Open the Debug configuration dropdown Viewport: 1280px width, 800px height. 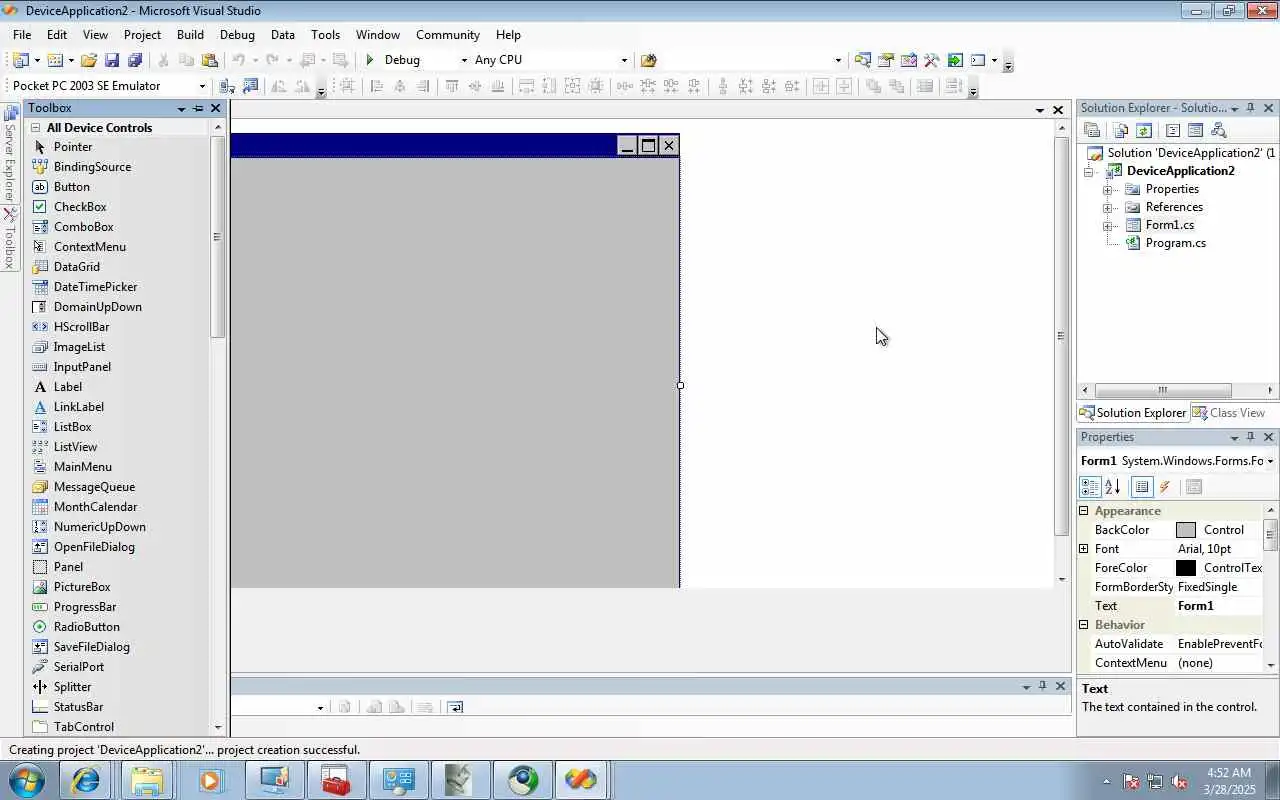[463, 60]
